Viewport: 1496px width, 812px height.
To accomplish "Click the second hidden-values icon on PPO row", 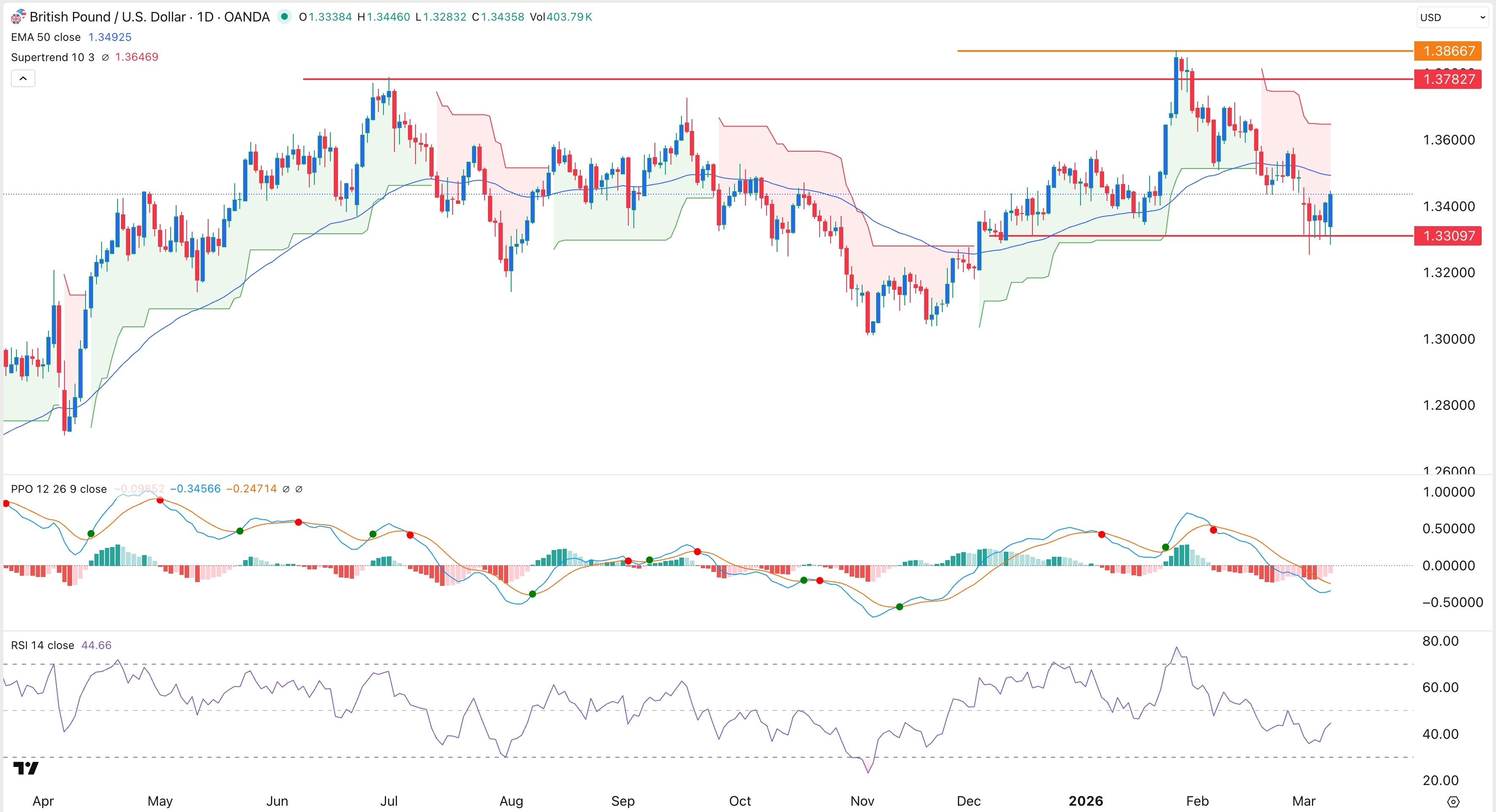I will coord(300,489).
